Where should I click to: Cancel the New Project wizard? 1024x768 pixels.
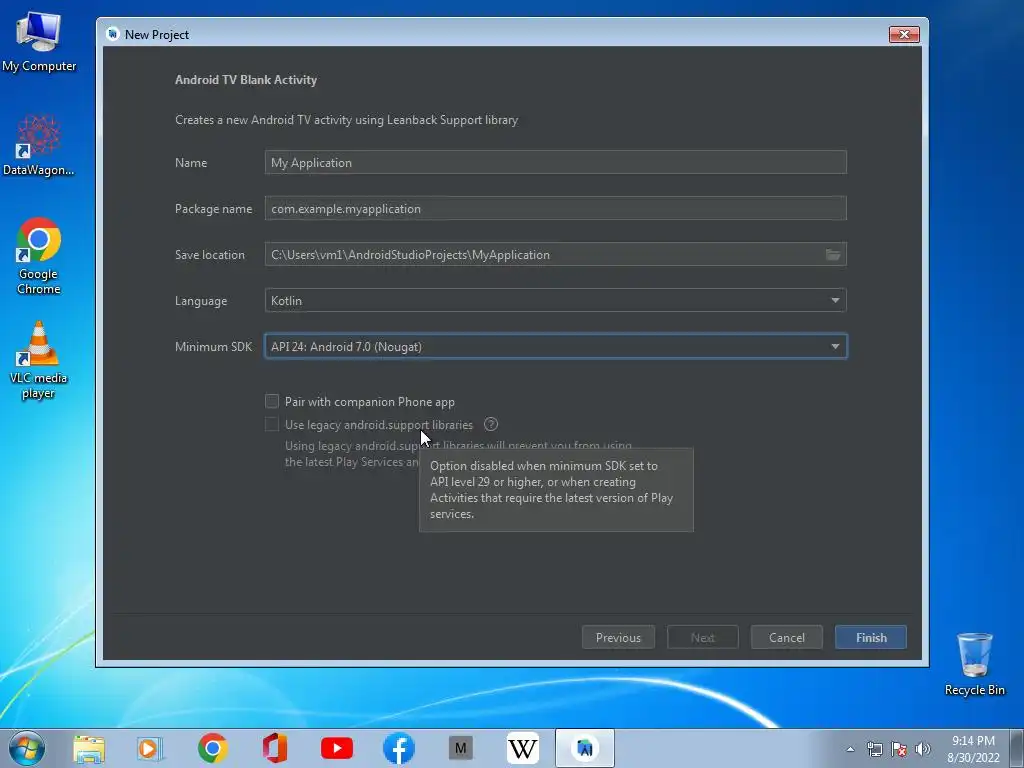(x=786, y=637)
